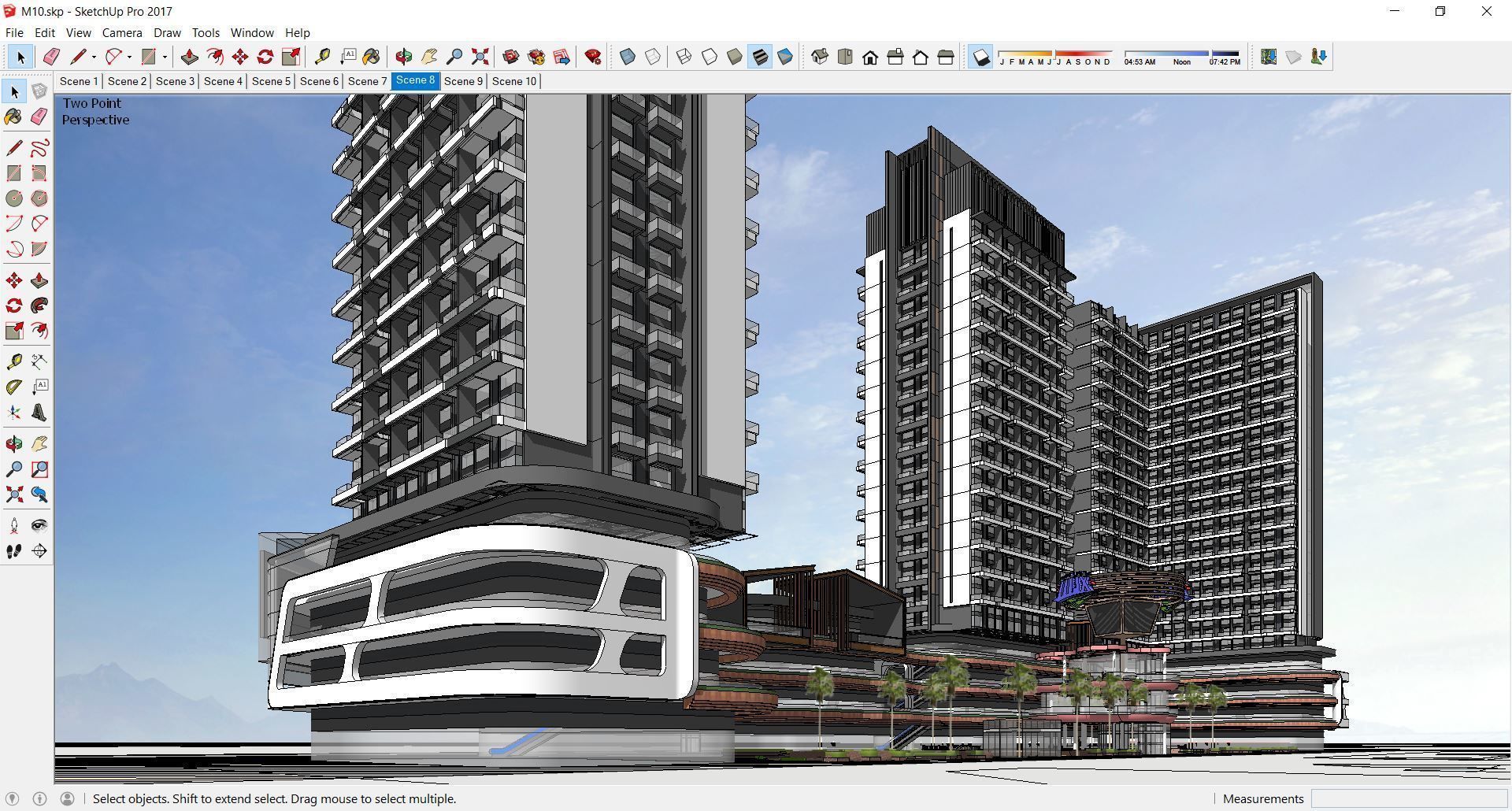The width and height of the screenshot is (1512, 811).
Task: Switch to Scene 10 tab
Action: tap(514, 81)
